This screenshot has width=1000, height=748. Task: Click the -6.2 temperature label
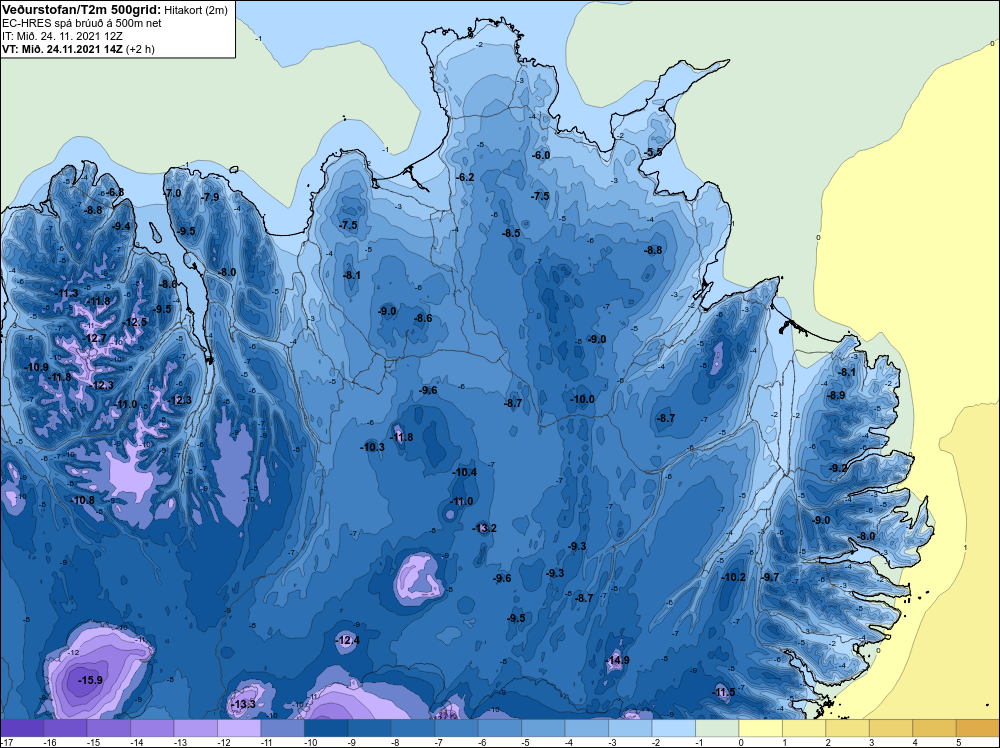[x=465, y=177]
